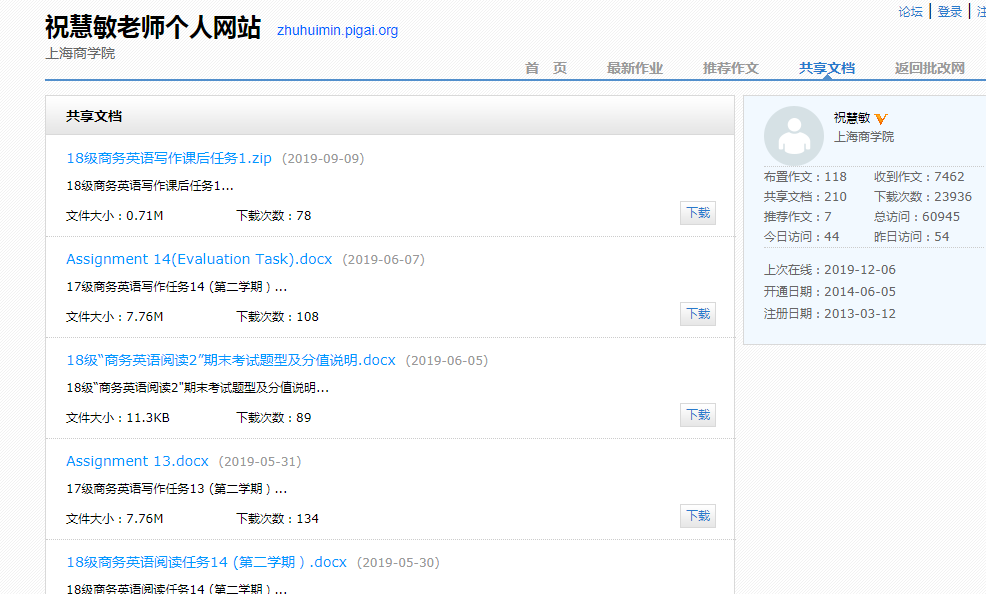The width and height of the screenshot is (986, 594).
Task: Open the 首页 home tab
Action: pyautogui.click(x=546, y=68)
